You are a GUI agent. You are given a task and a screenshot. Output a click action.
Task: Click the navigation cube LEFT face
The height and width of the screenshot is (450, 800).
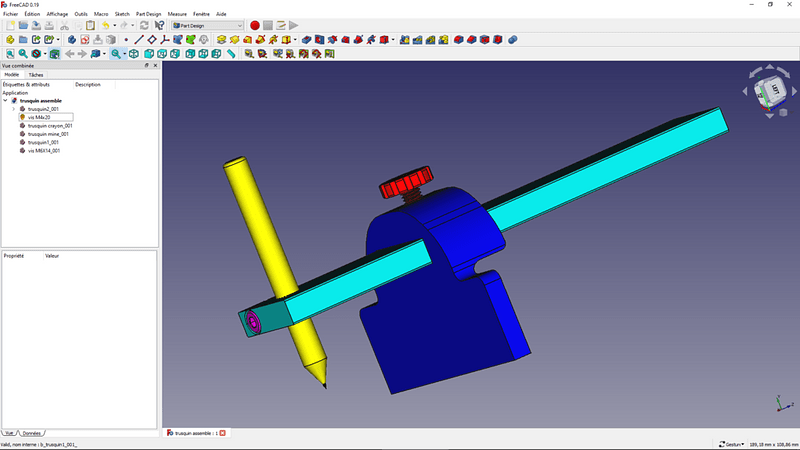click(774, 89)
